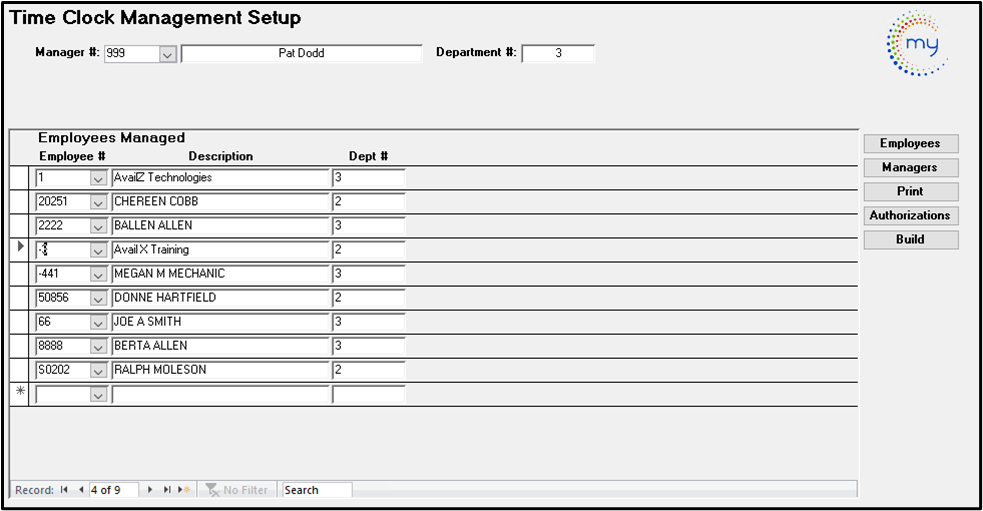This screenshot has height=511, width=983.
Task: Jump to last record in navigator
Action: [x=166, y=490]
